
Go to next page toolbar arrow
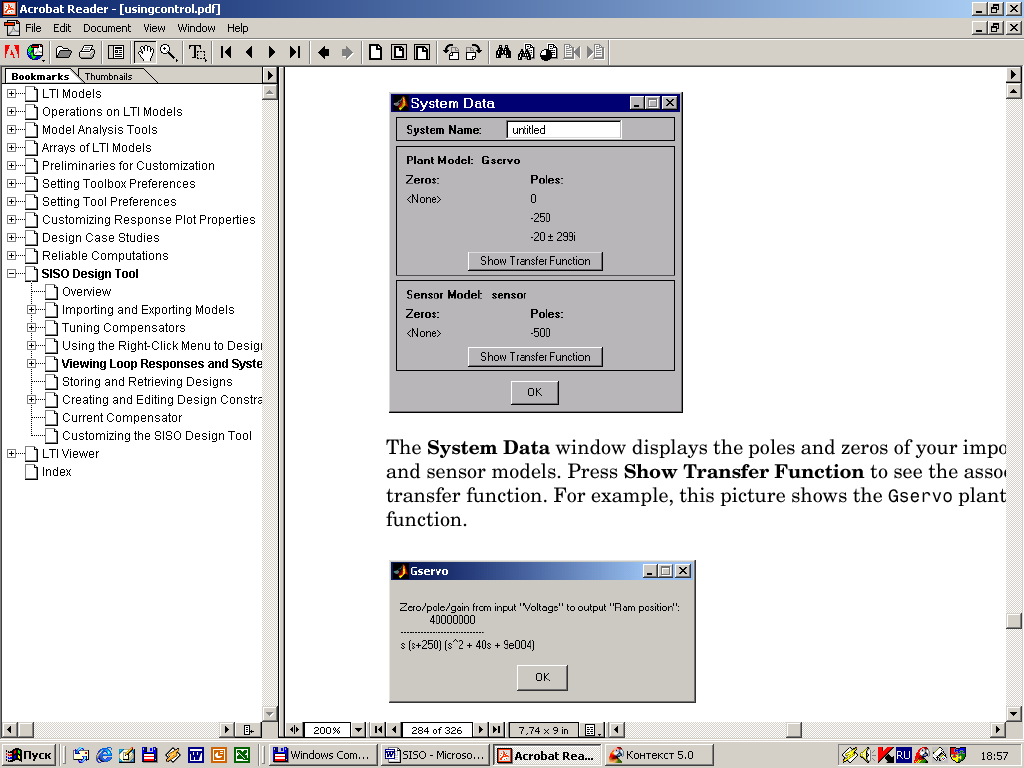point(272,52)
